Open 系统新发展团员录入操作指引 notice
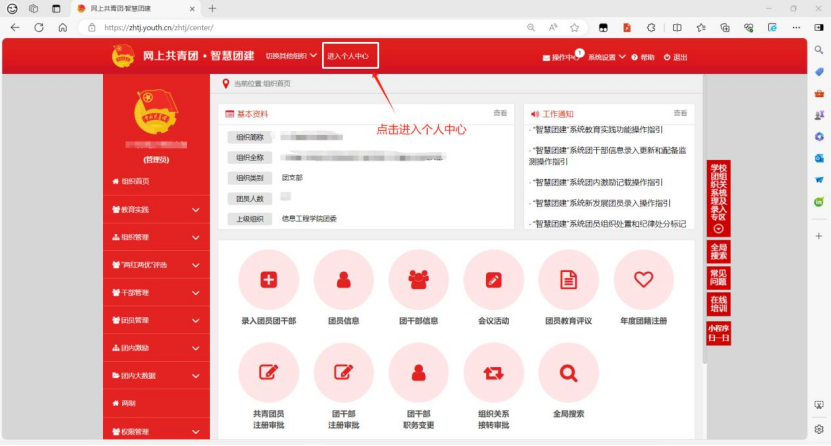 (x=600, y=203)
